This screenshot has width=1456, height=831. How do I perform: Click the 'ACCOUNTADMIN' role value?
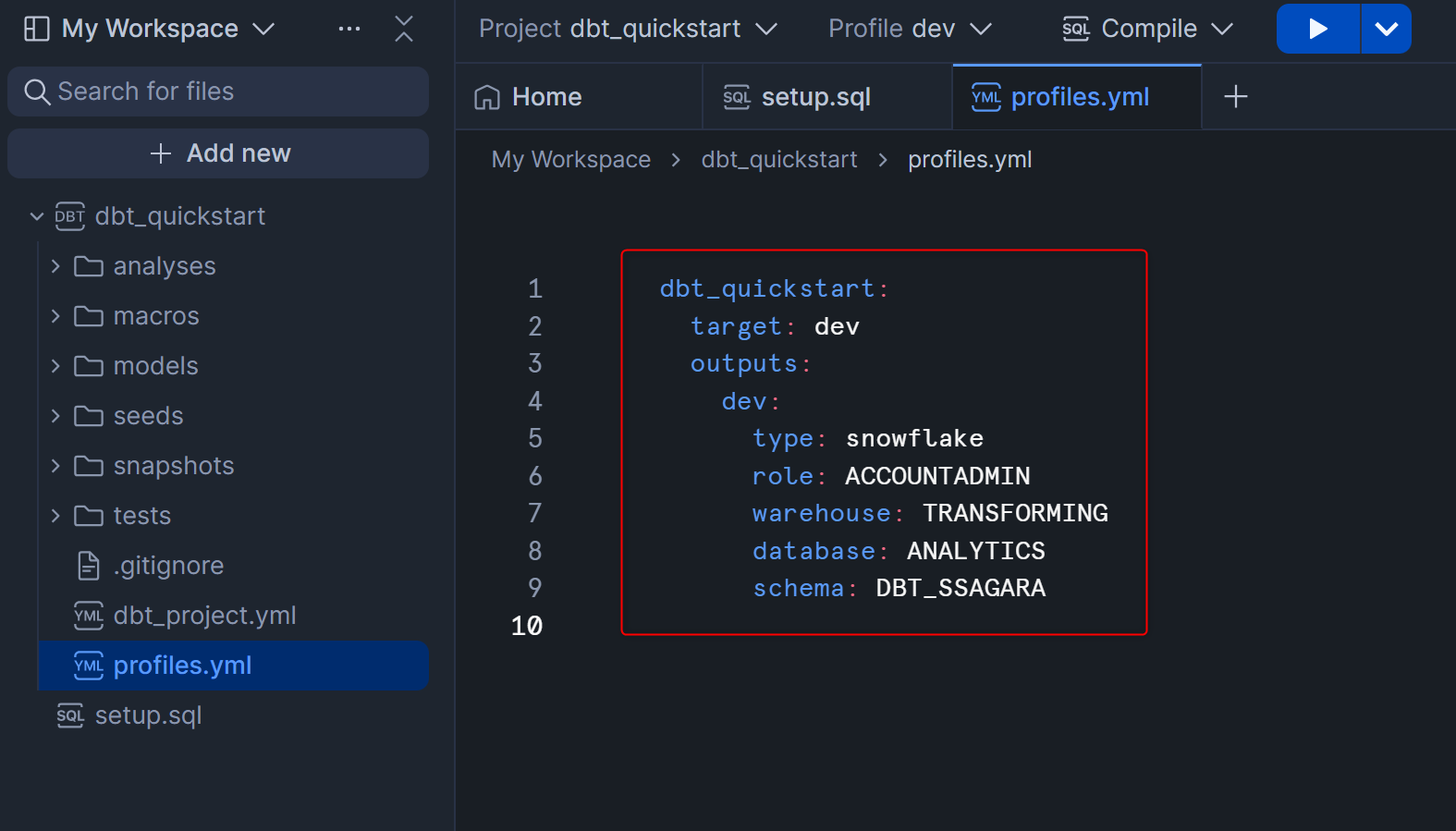[937, 476]
